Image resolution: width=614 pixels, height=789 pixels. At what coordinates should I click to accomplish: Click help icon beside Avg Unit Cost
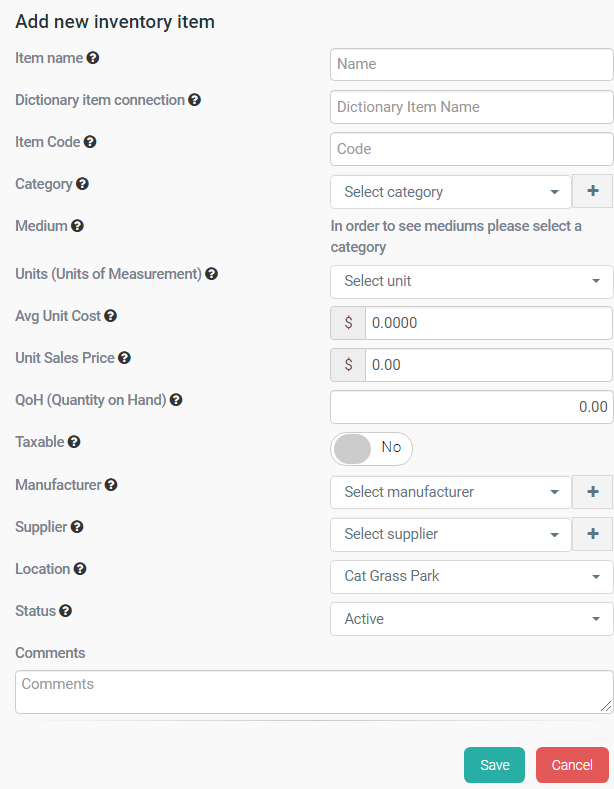point(111,316)
